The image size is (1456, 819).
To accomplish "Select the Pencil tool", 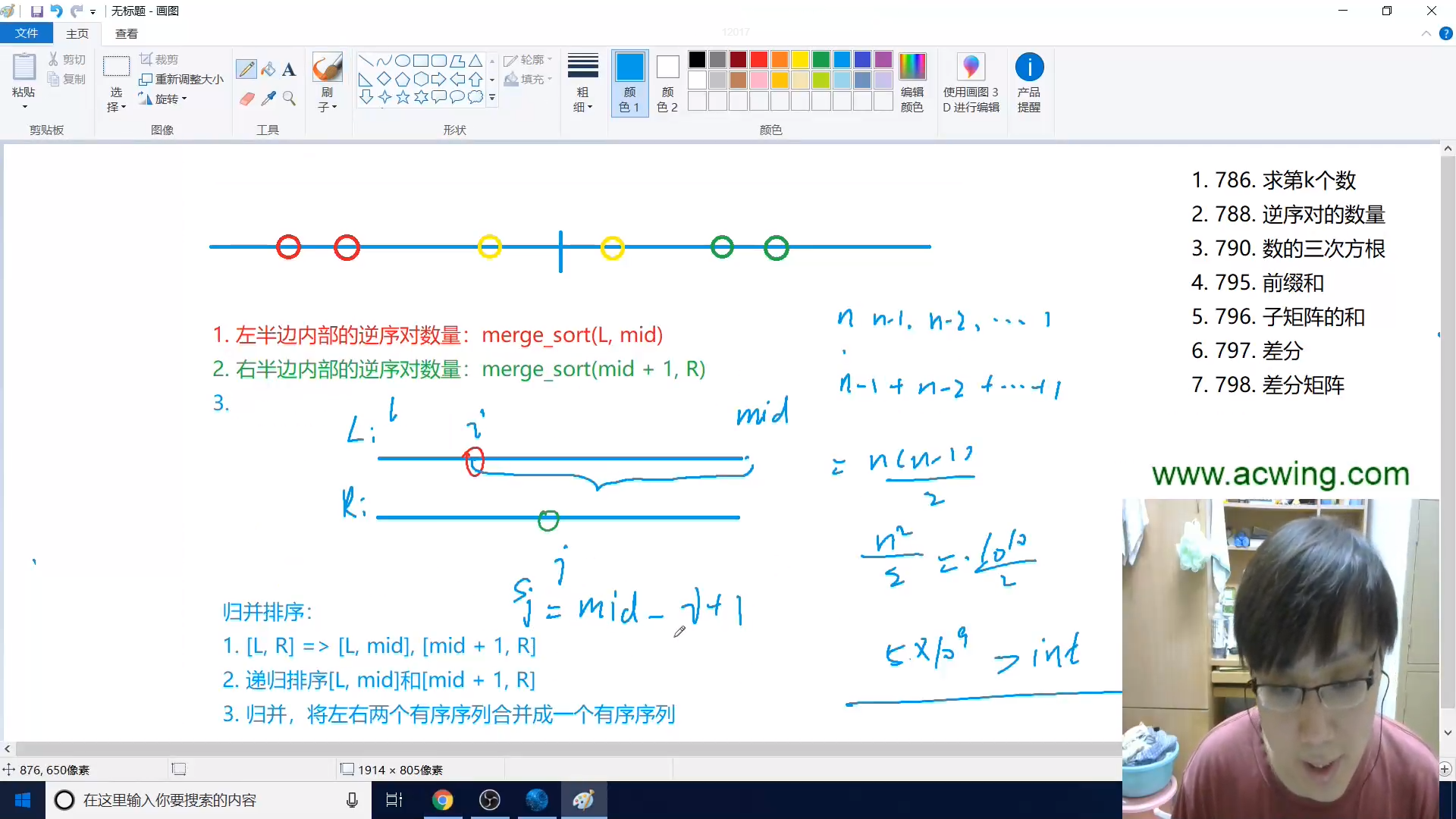I will pos(246,69).
